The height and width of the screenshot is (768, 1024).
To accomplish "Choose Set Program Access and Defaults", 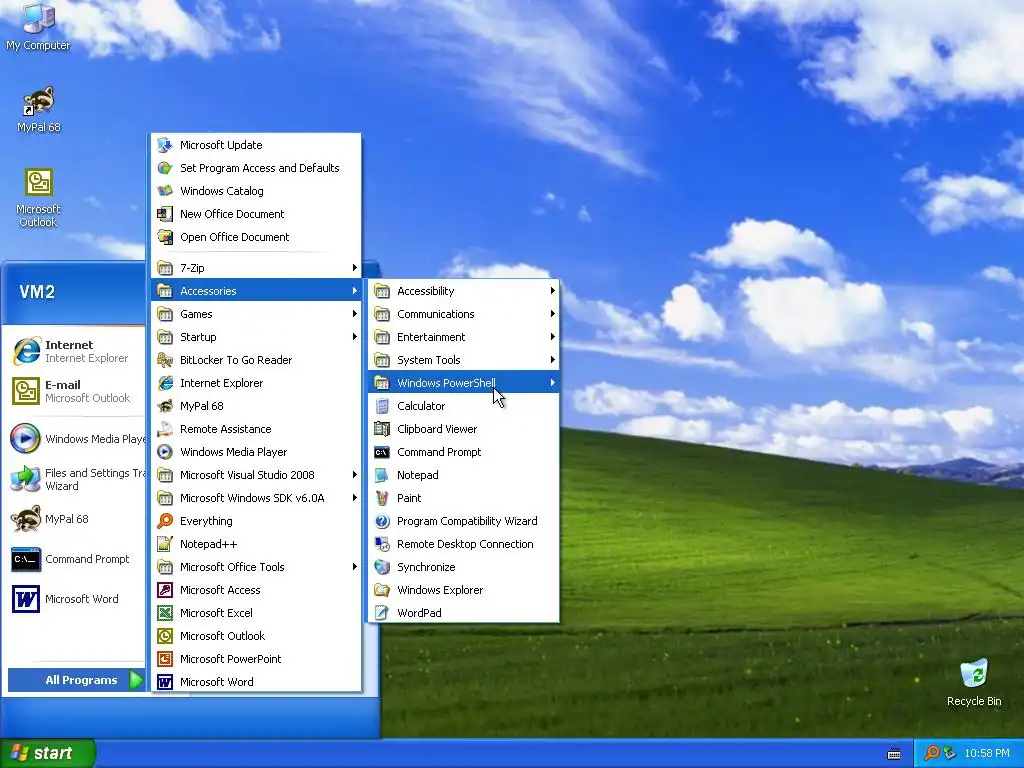I will (256, 168).
